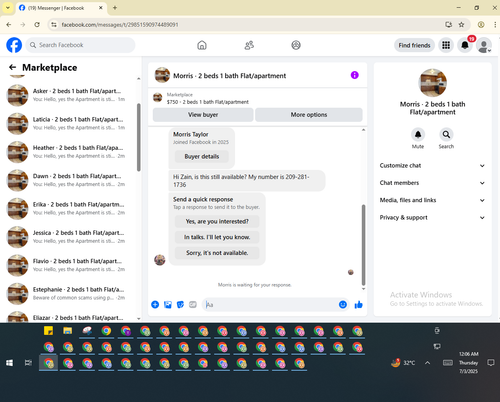Click the View buyer button
The height and width of the screenshot is (402, 500).
tap(203, 115)
